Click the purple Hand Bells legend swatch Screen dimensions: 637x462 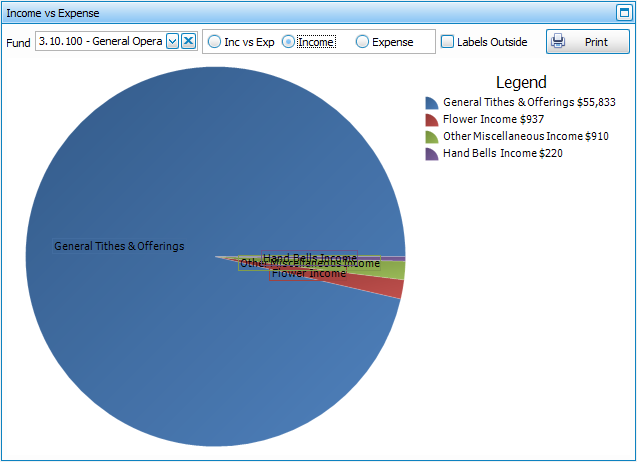[x=431, y=154]
